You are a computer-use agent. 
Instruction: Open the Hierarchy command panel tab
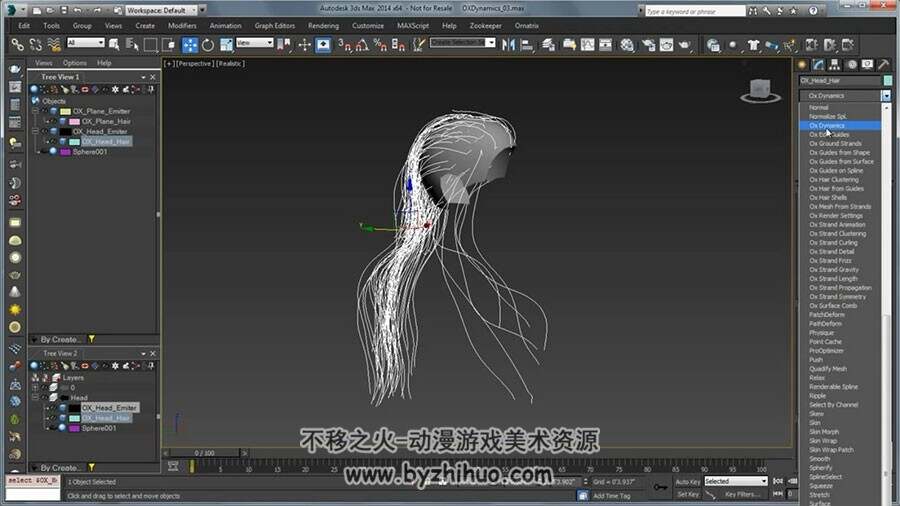(x=835, y=65)
